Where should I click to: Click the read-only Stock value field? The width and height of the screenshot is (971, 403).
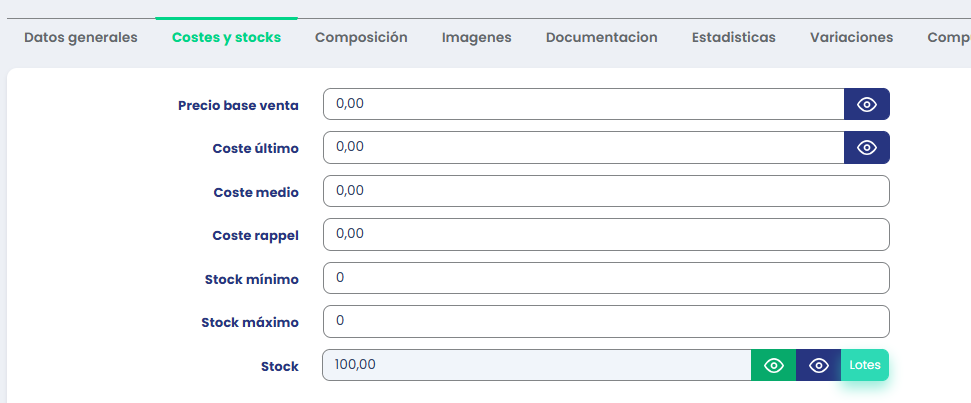536,365
